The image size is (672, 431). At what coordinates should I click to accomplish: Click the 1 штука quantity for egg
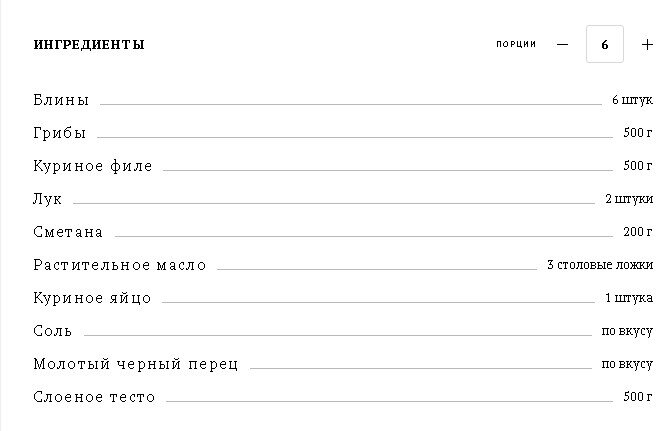click(x=628, y=299)
